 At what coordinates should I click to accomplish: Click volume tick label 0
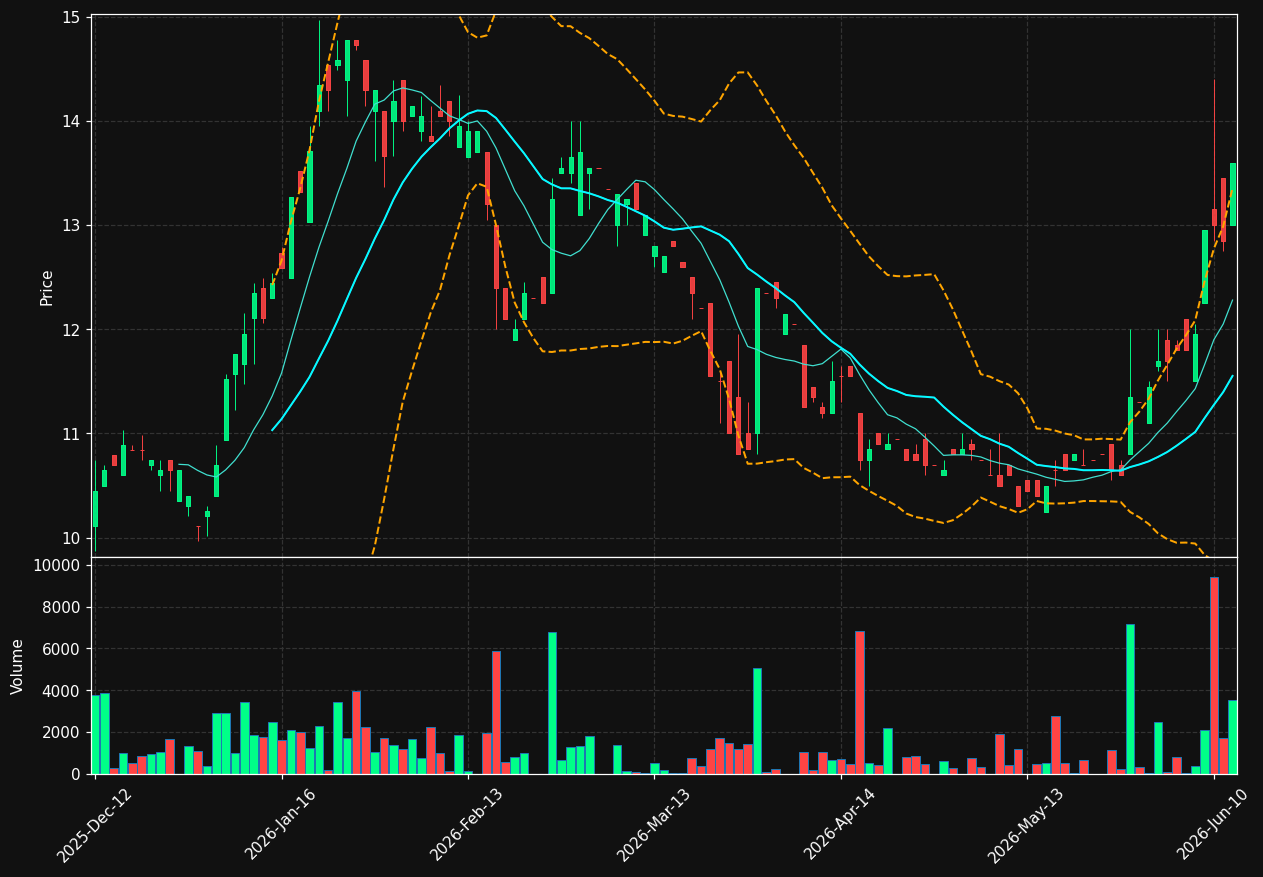(77, 774)
